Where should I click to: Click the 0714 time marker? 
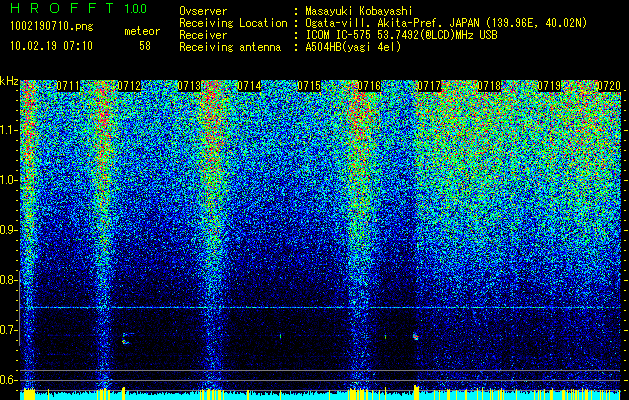(249, 86)
